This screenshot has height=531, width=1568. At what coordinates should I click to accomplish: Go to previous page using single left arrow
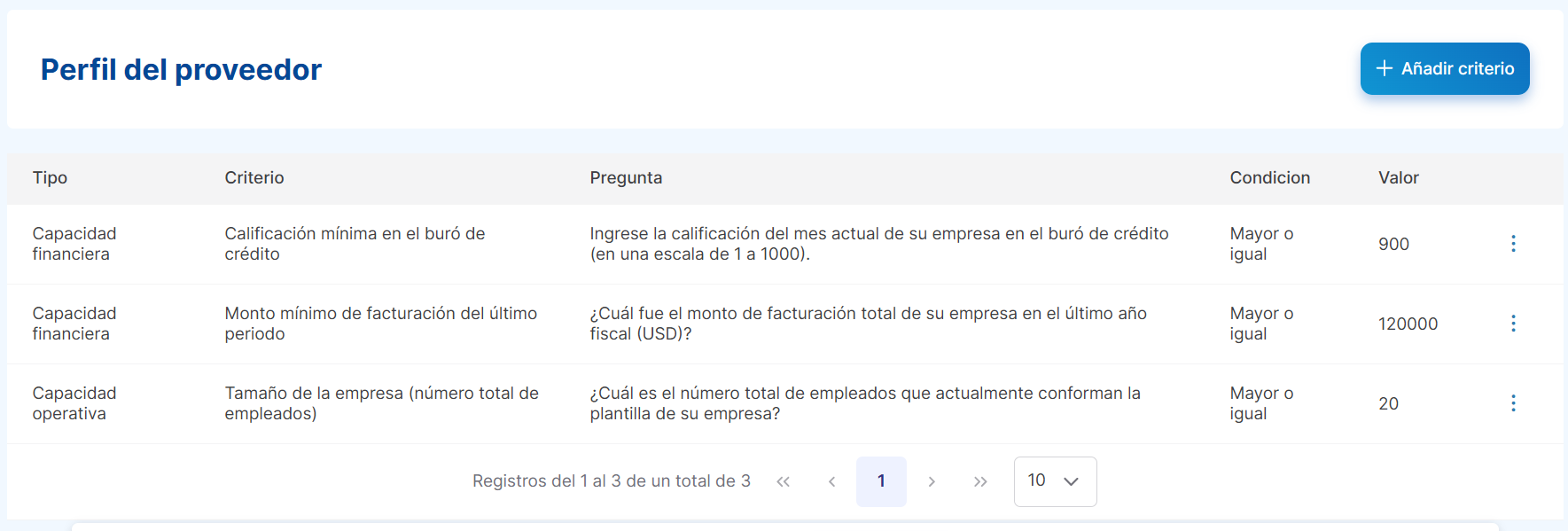click(831, 481)
